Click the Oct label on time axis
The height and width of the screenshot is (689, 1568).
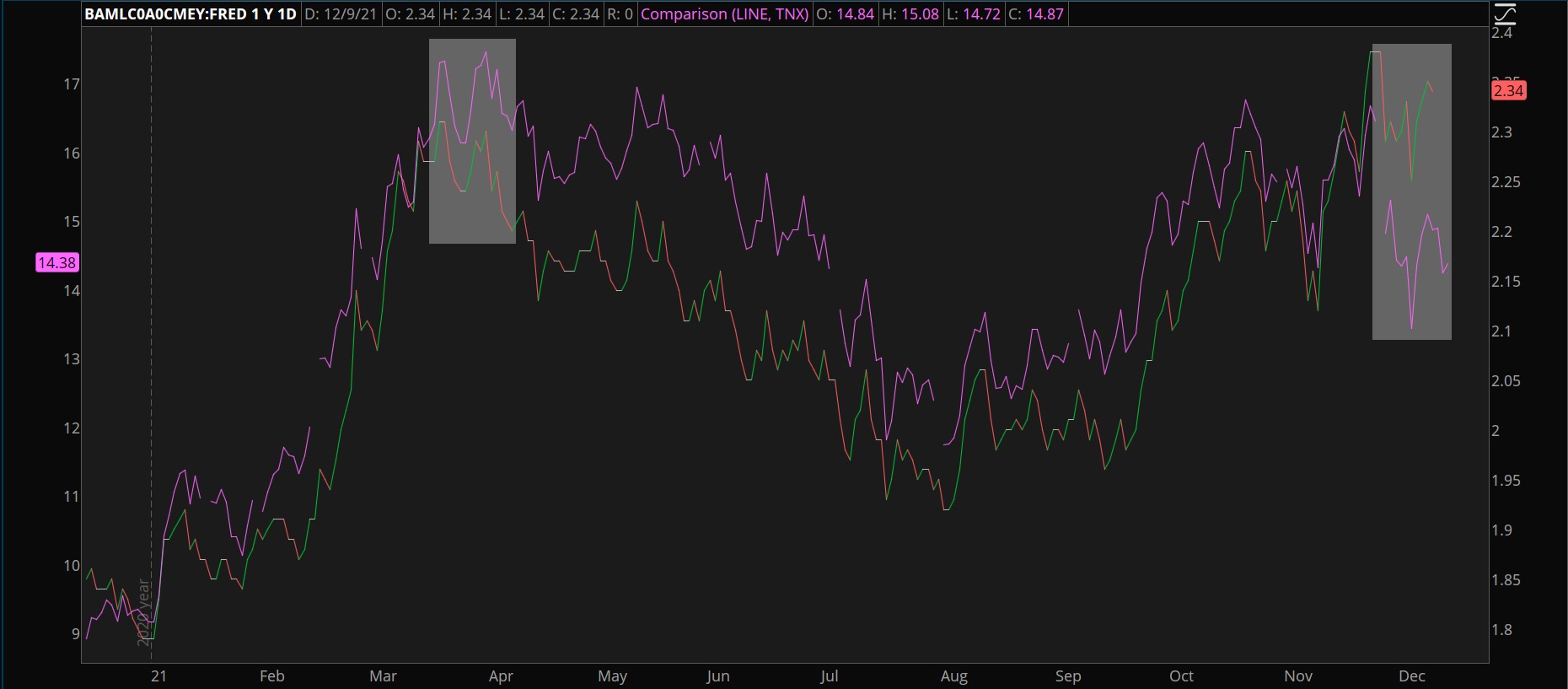point(1181,676)
